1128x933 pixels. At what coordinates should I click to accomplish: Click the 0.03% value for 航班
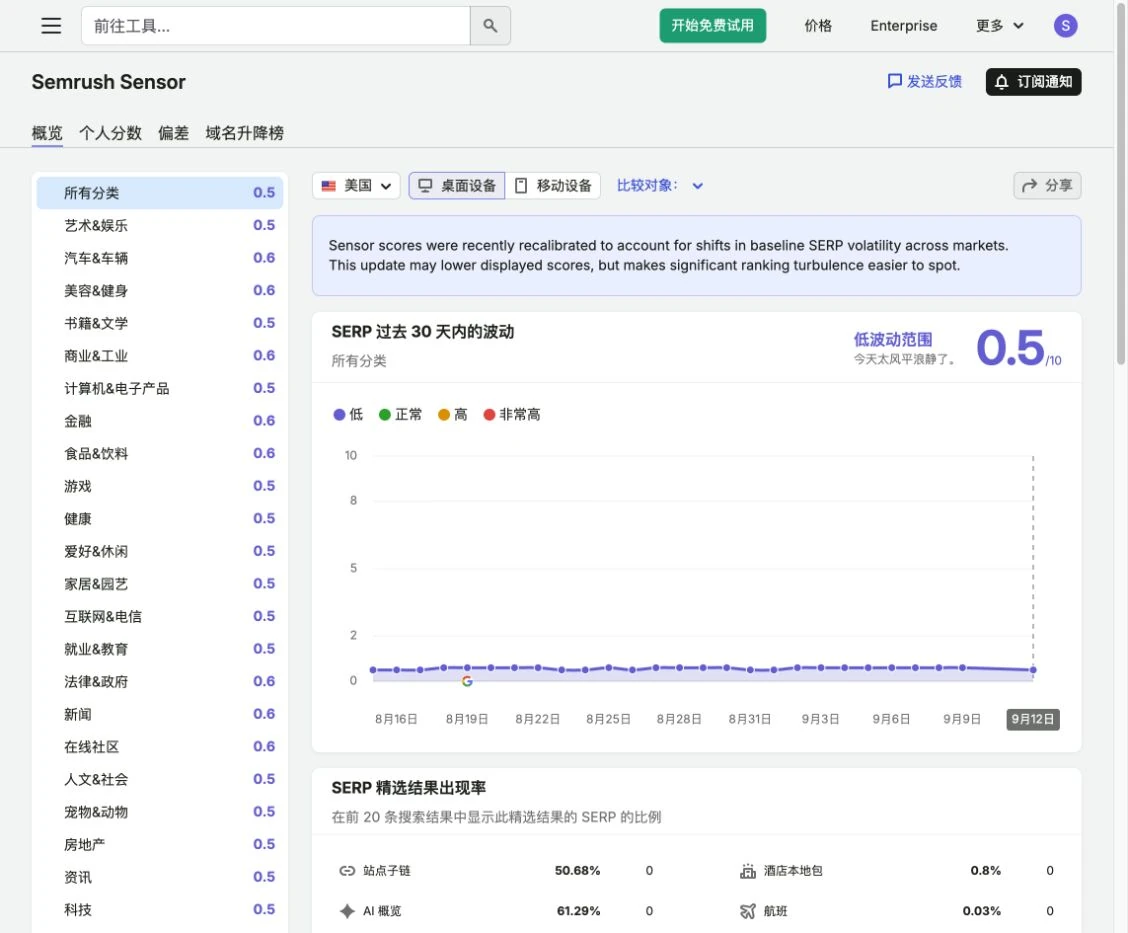pos(981,911)
